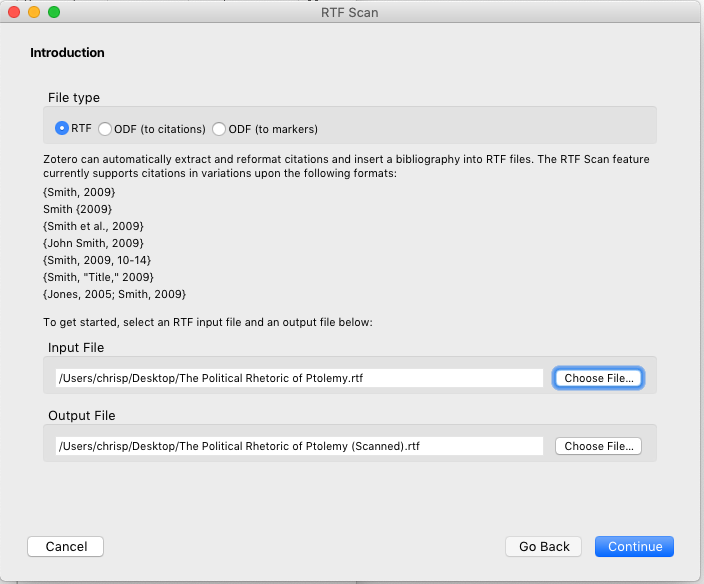Open Choose File for the Output File

click(x=598, y=446)
